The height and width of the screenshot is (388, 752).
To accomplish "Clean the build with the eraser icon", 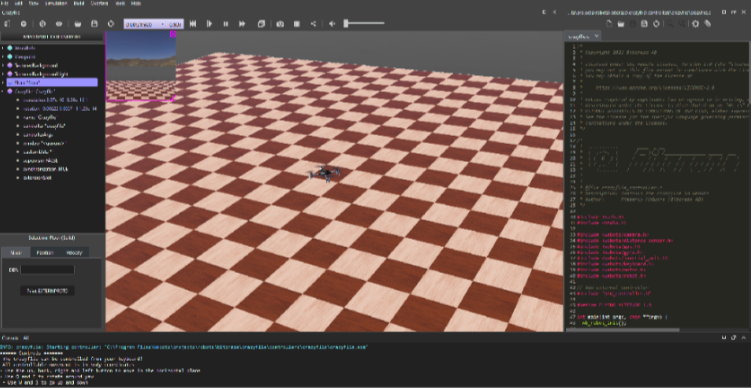I will point(707,24).
